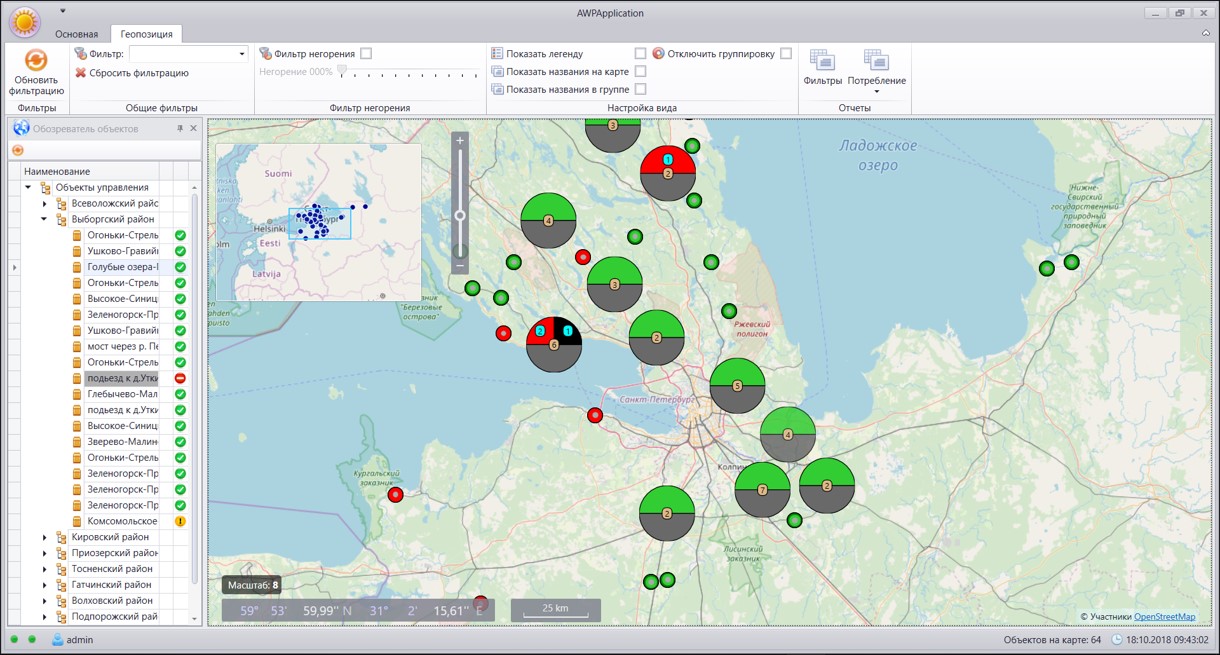
Task: Expand the Кировский район tree node
Action: (x=44, y=537)
